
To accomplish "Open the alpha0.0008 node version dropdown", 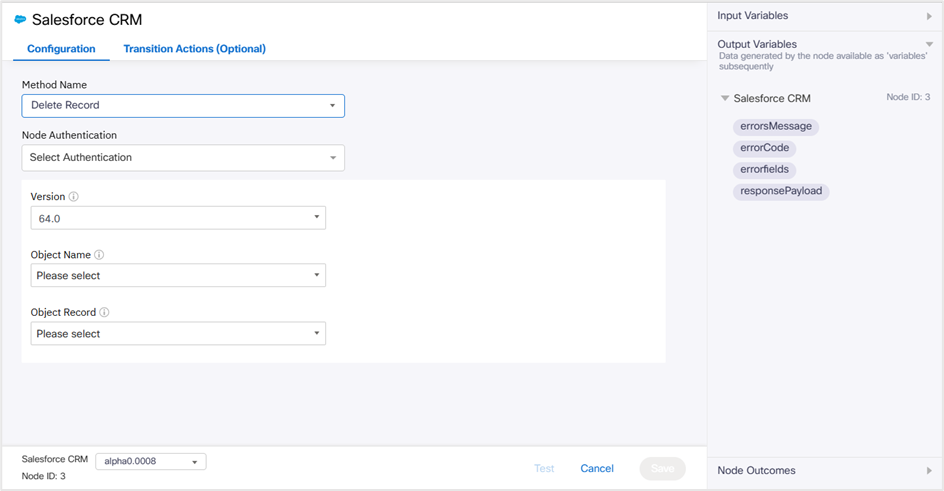I will (x=151, y=462).
